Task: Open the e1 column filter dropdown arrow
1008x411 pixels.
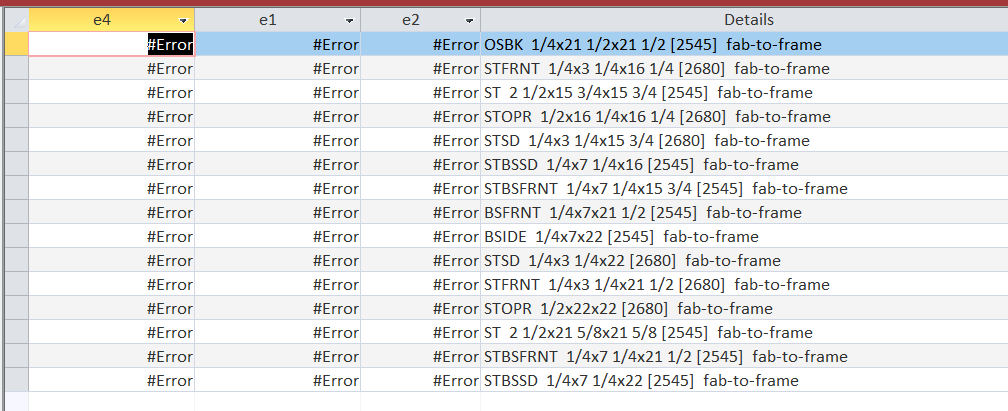Action: coord(349,21)
